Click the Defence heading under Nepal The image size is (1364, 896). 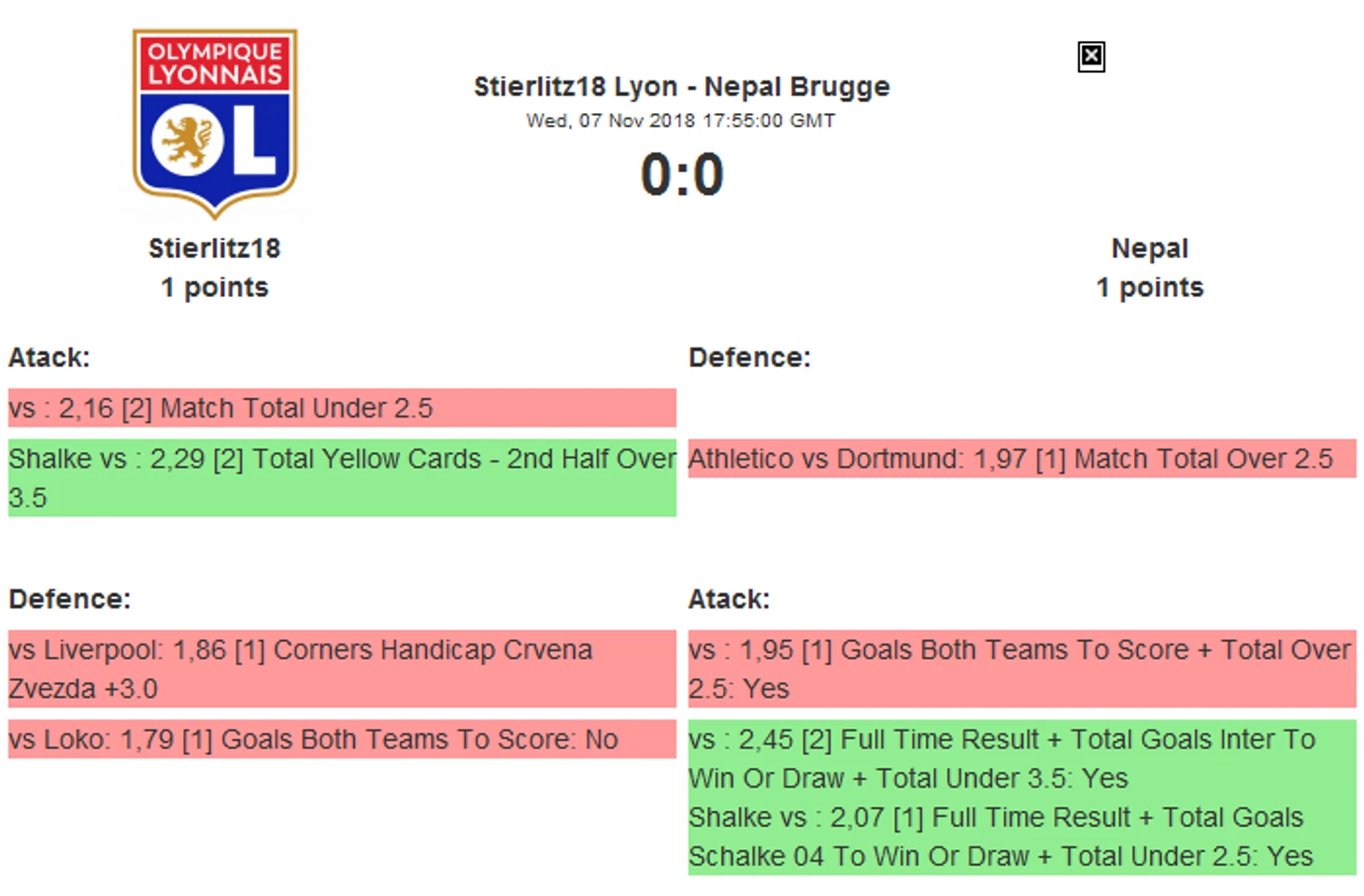[749, 358]
